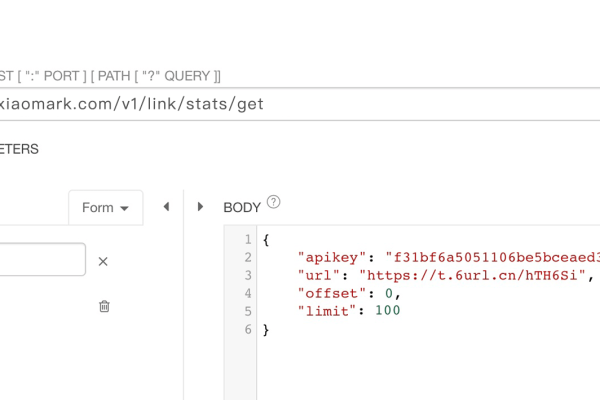The image size is (600, 400).
Task: Remove the parameter with the X icon
Action: tap(103, 262)
